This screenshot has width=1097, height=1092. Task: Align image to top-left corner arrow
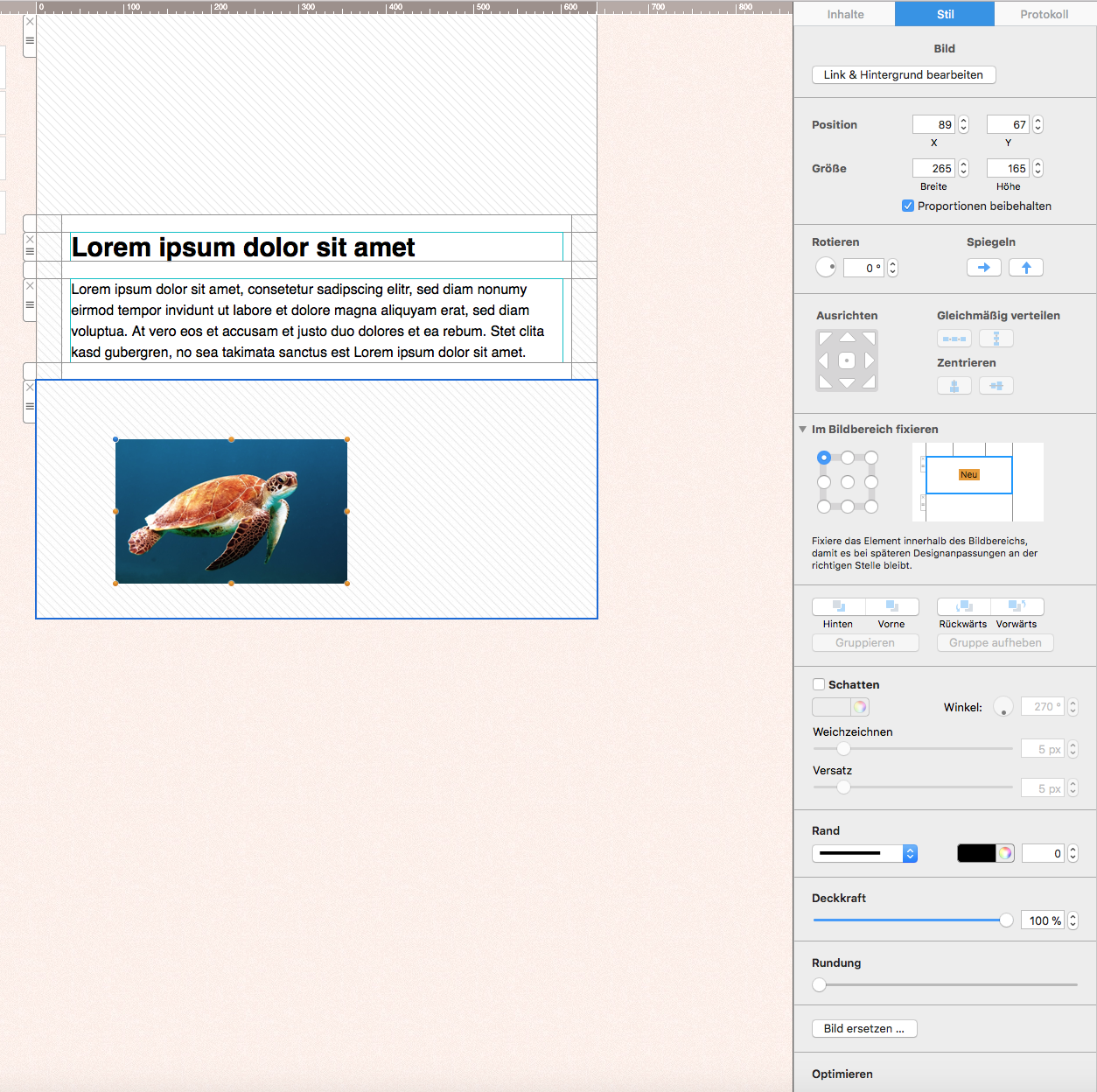[x=825, y=339]
